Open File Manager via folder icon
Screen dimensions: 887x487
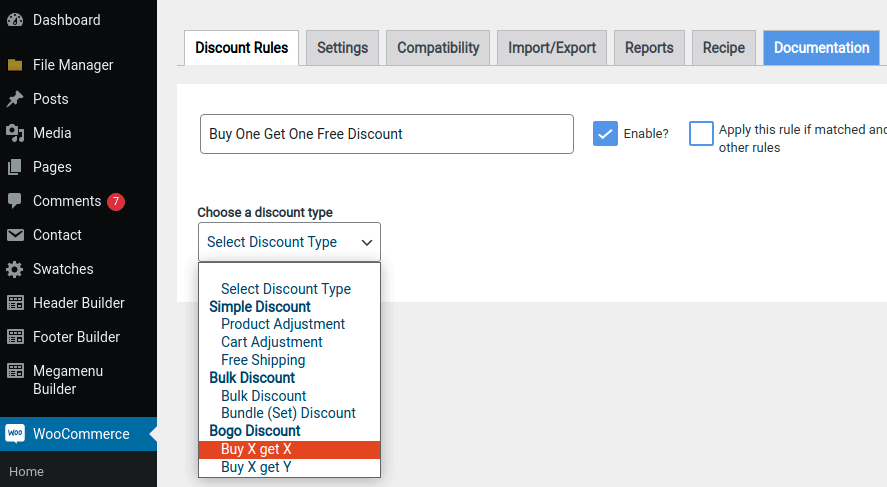pyautogui.click(x=15, y=65)
